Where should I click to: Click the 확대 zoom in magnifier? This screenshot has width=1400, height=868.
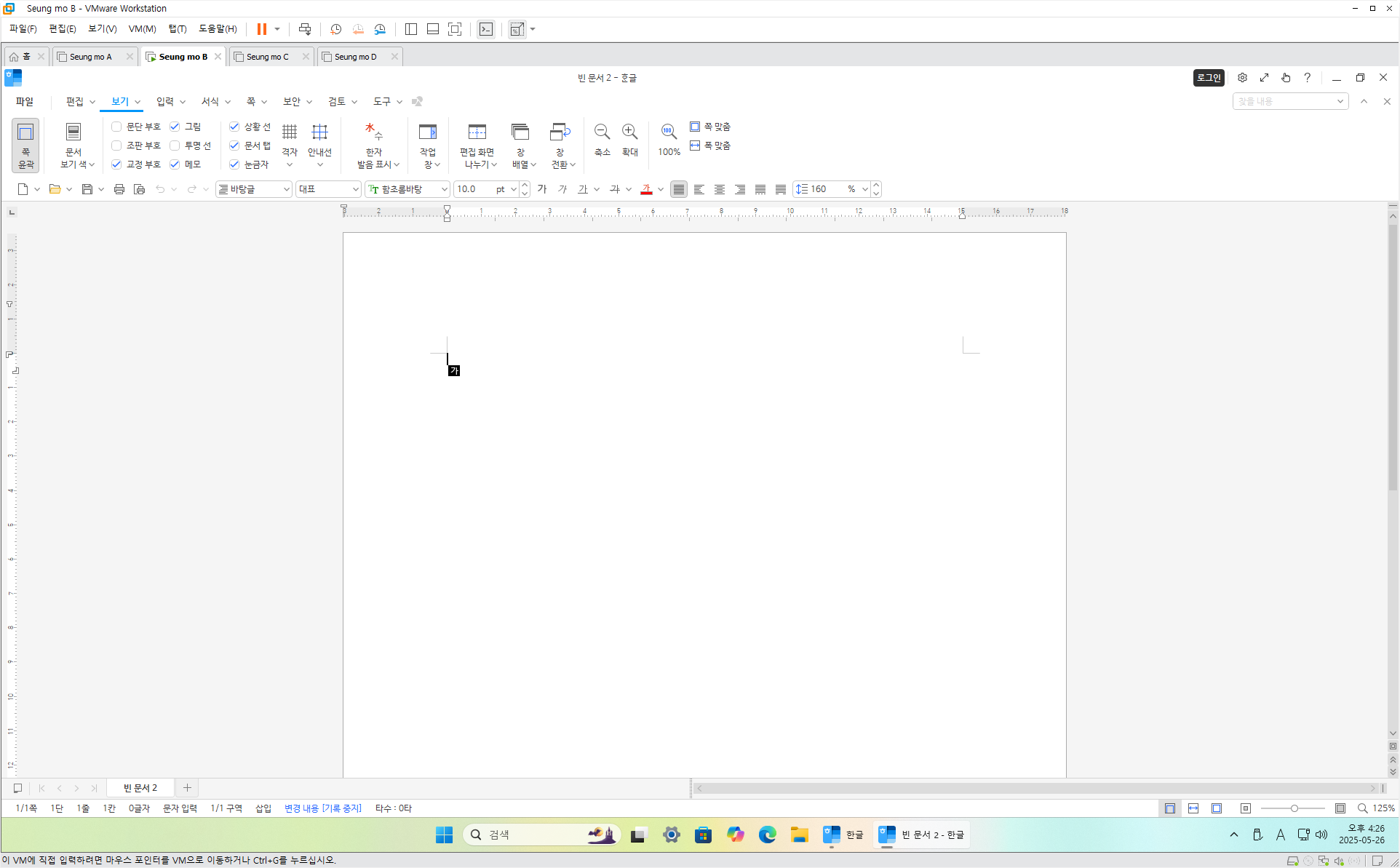630,132
